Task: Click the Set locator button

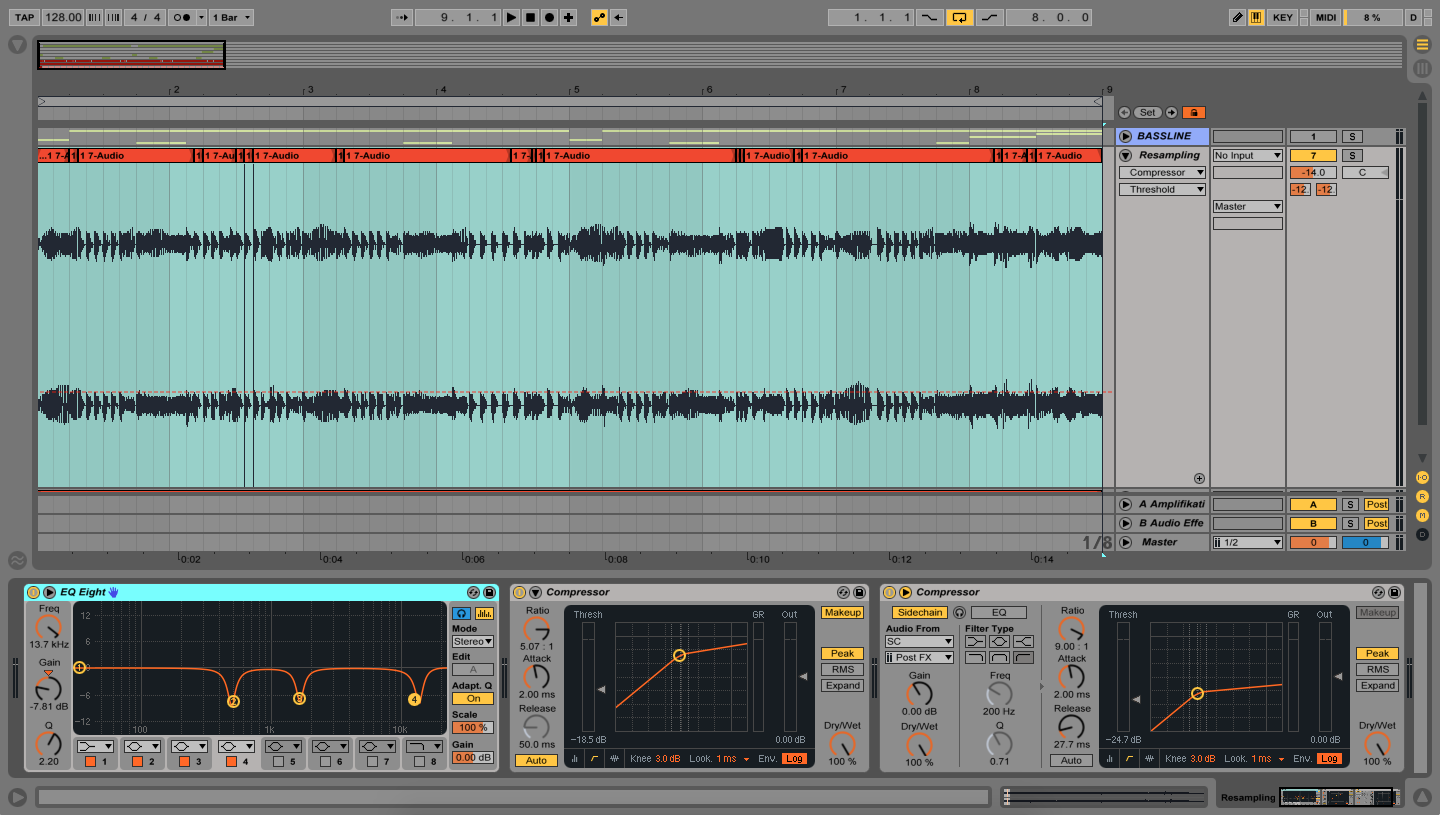Action: click(1147, 113)
